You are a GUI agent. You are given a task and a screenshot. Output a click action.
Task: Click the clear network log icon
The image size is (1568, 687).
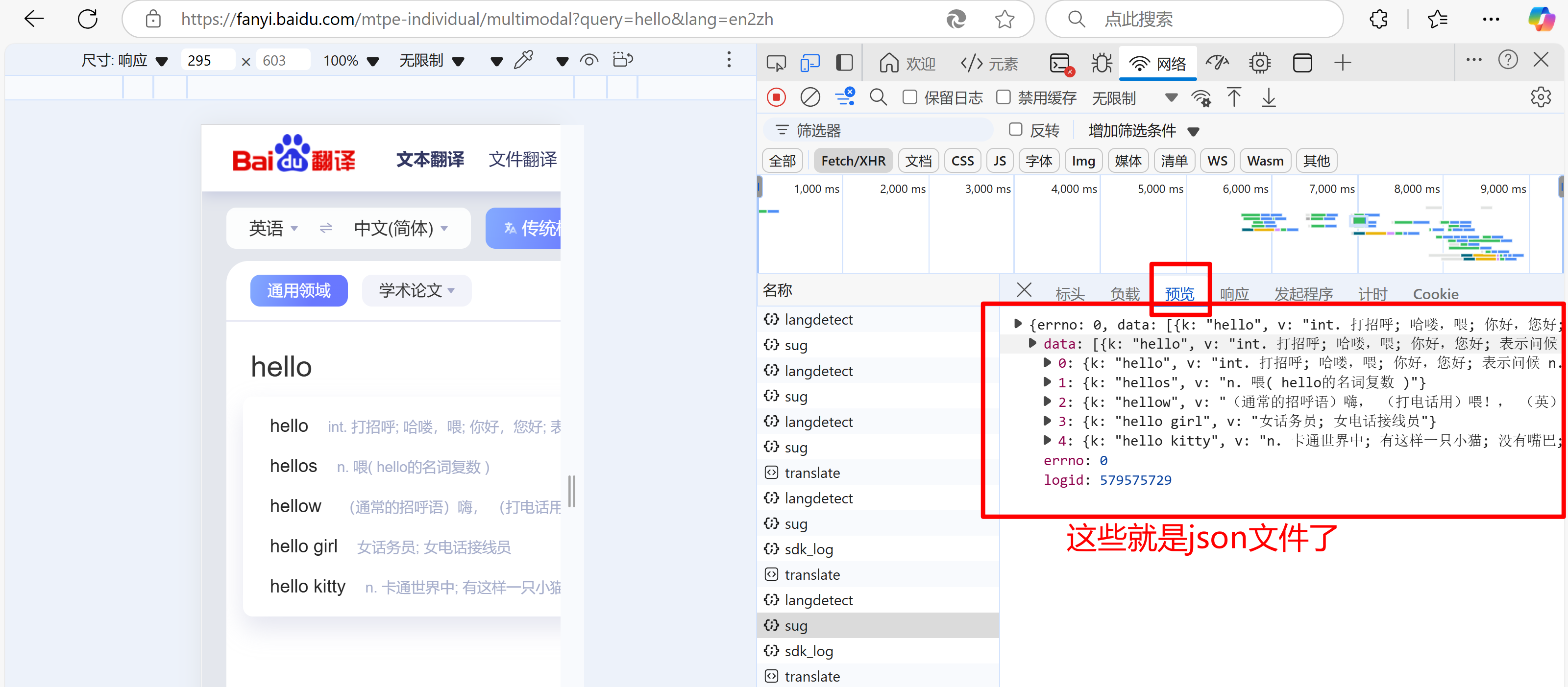pyautogui.click(x=809, y=97)
